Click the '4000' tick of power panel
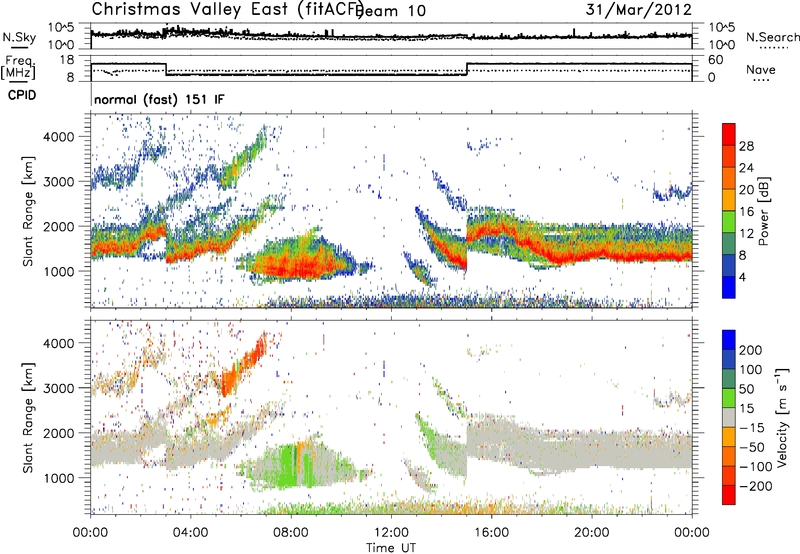This screenshot has height=554, width=800. point(58,137)
